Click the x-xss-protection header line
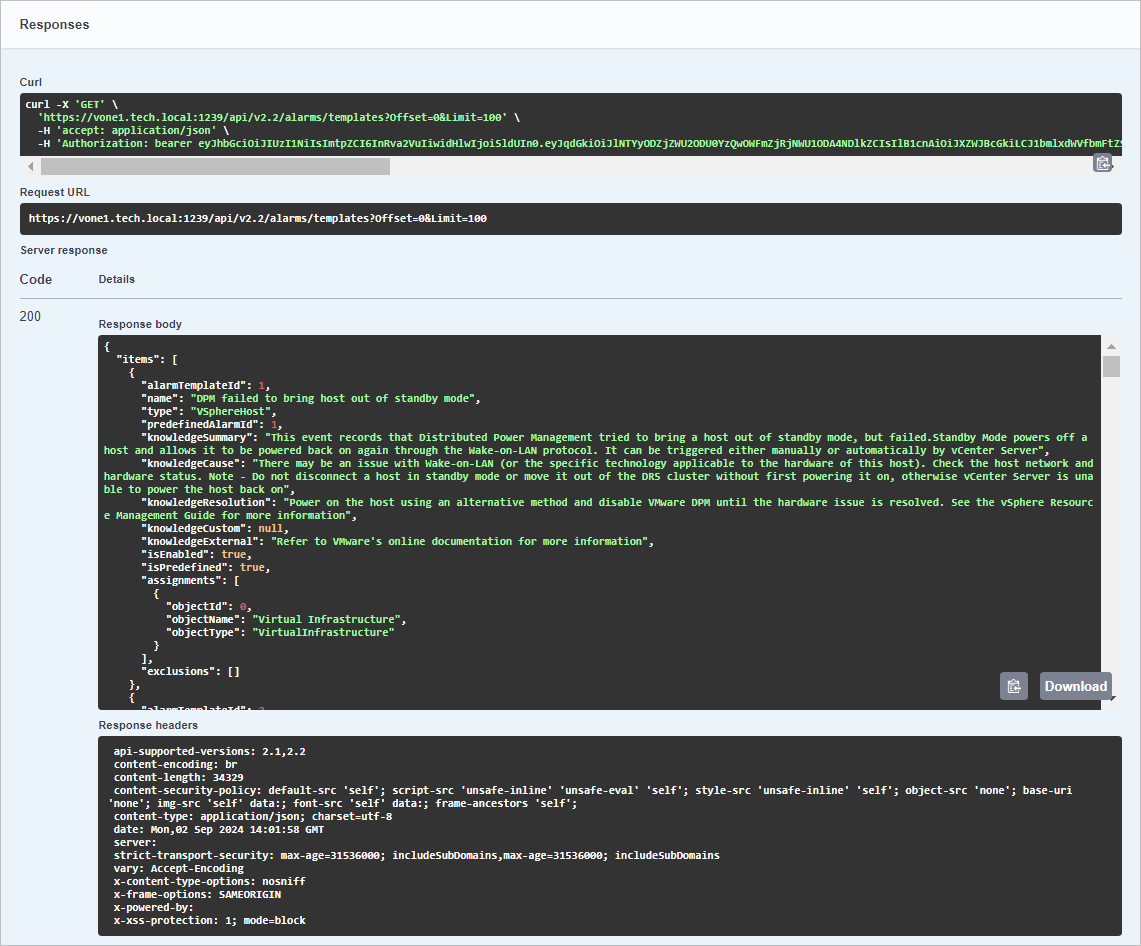 point(210,921)
